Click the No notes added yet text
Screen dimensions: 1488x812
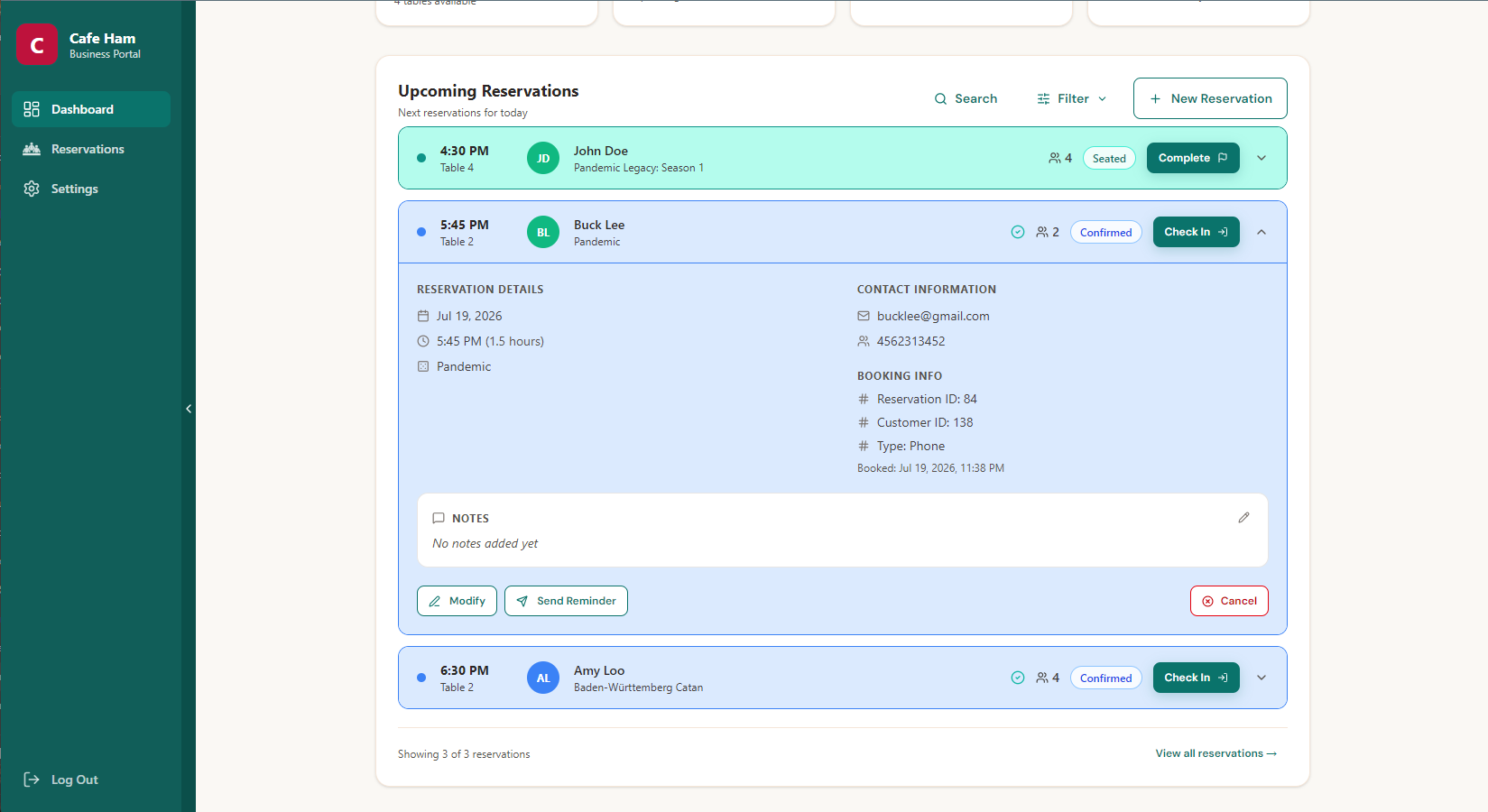click(485, 543)
